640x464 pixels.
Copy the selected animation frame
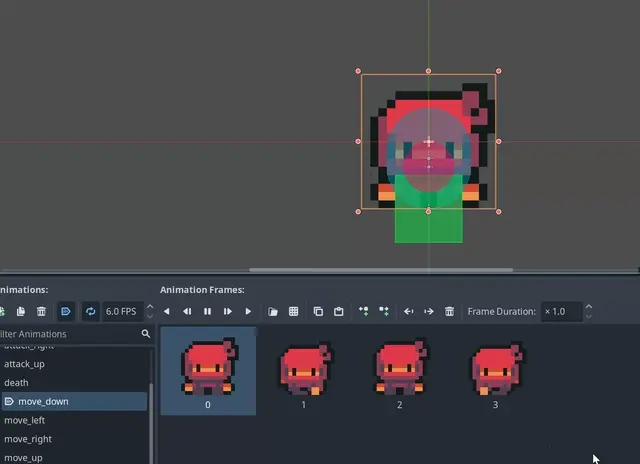click(318, 312)
